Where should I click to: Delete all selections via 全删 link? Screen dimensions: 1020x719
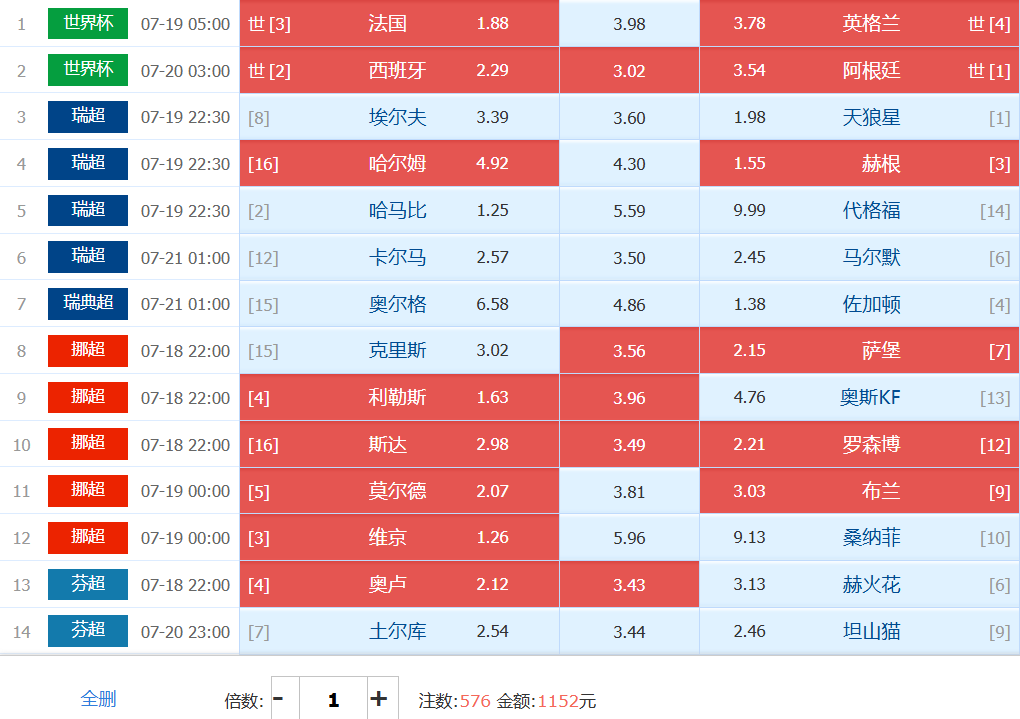click(98, 699)
